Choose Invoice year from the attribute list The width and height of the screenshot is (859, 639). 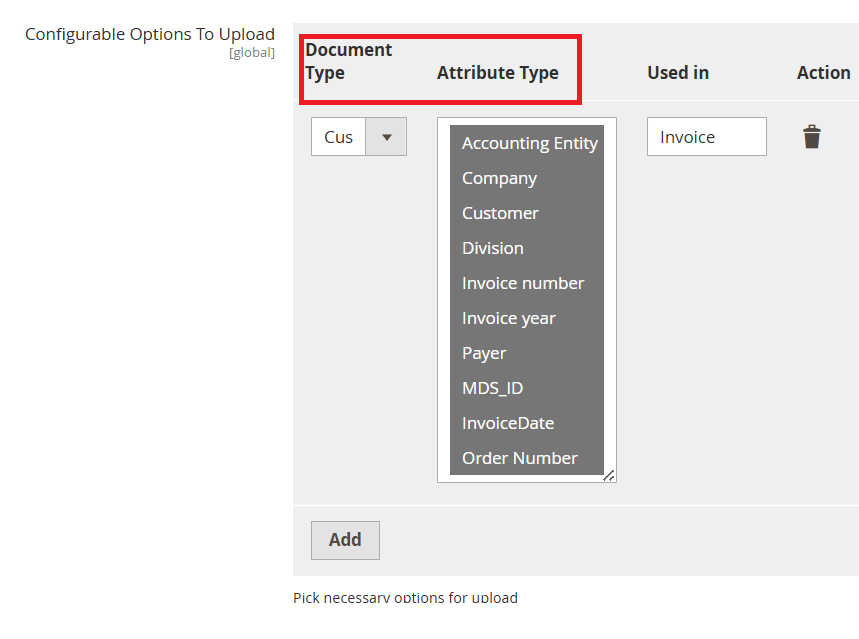coord(509,318)
